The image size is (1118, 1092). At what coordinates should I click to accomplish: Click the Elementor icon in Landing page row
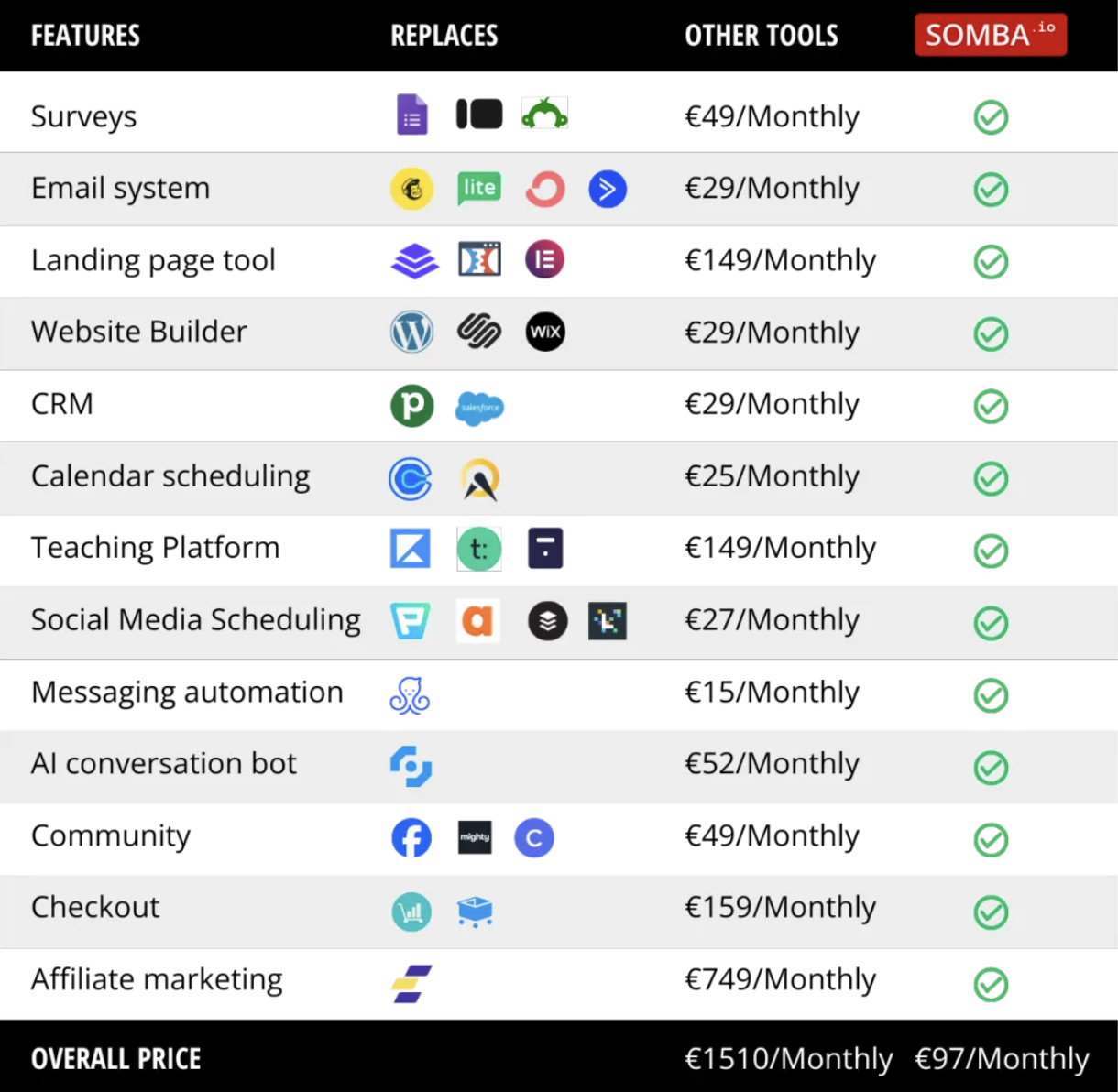coord(544,260)
